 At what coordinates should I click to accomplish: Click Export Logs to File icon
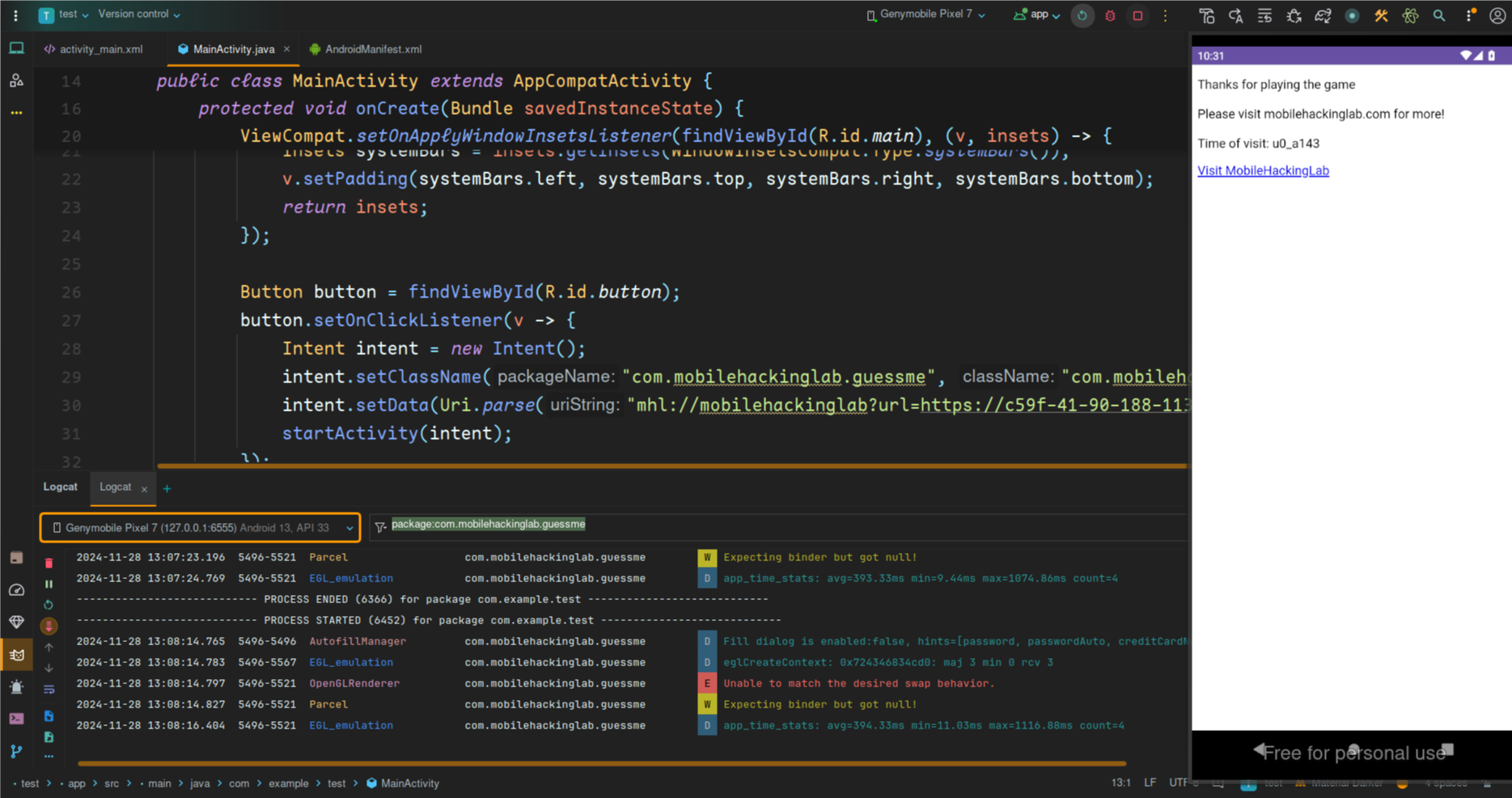49,737
